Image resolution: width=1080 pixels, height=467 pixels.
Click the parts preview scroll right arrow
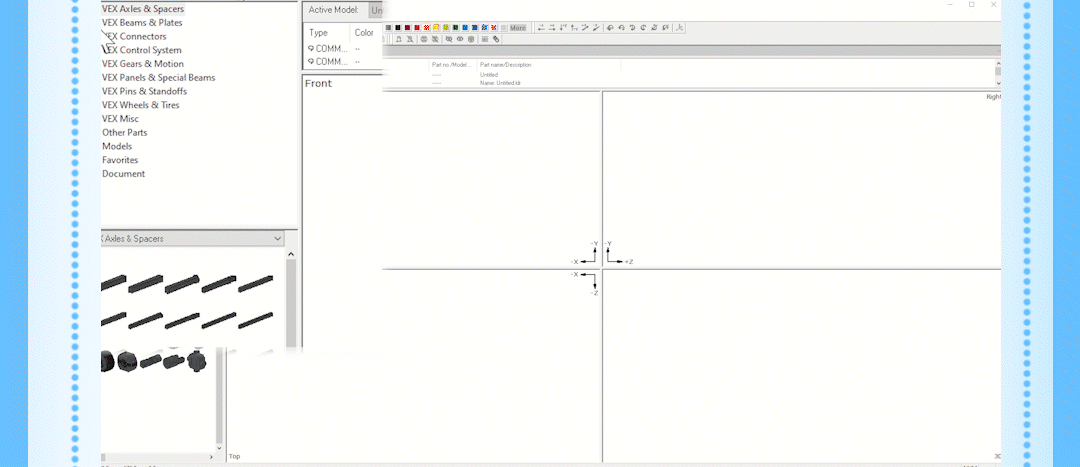coord(211,457)
